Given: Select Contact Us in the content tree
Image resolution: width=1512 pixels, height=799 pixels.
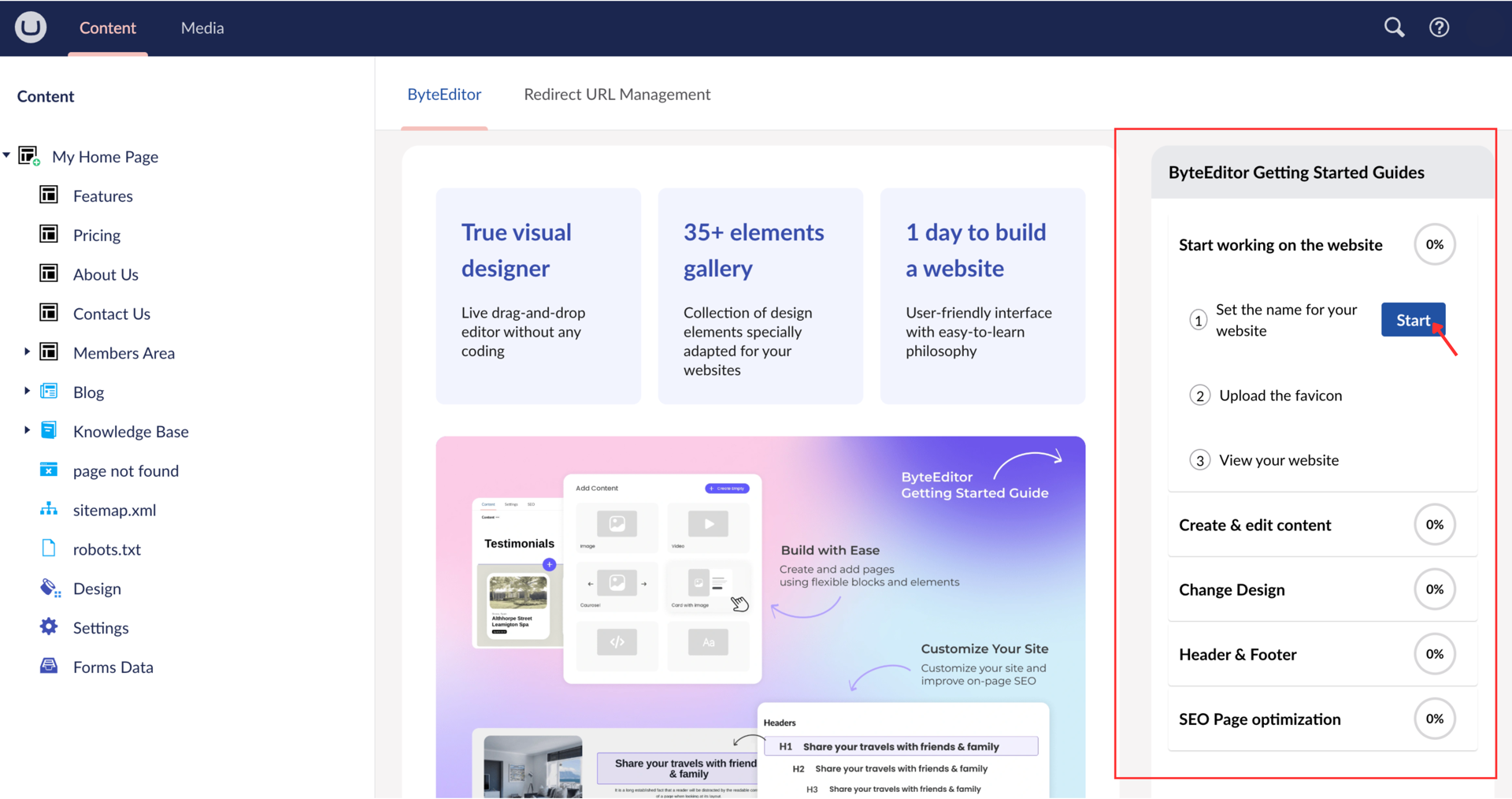Looking at the screenshot, I should 111,314.
